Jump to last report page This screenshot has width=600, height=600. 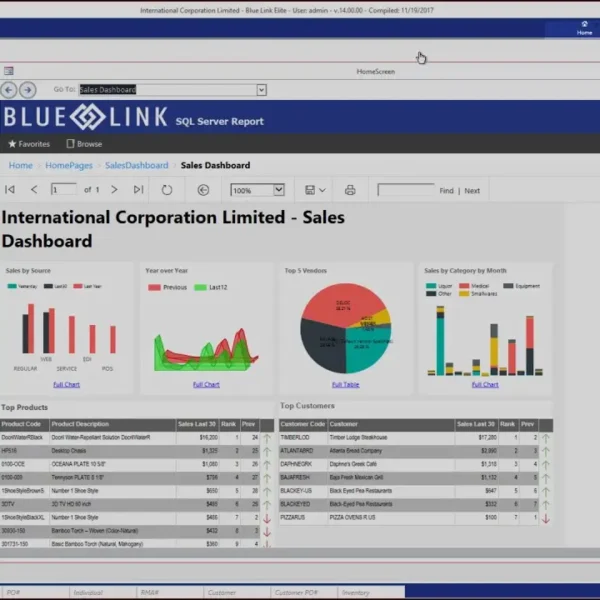(138, 190)
